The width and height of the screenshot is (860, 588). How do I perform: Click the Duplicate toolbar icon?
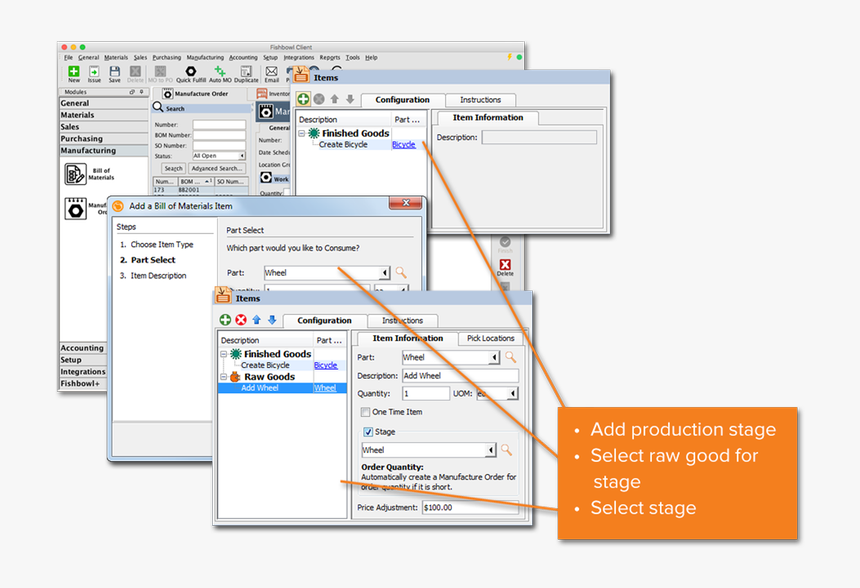click(x=246, y=71)
